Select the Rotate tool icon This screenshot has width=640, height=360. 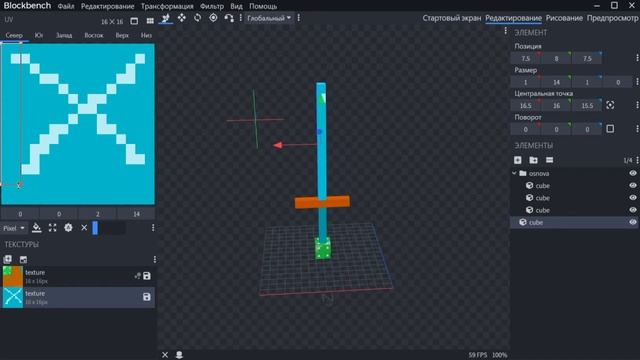point(198,18)
